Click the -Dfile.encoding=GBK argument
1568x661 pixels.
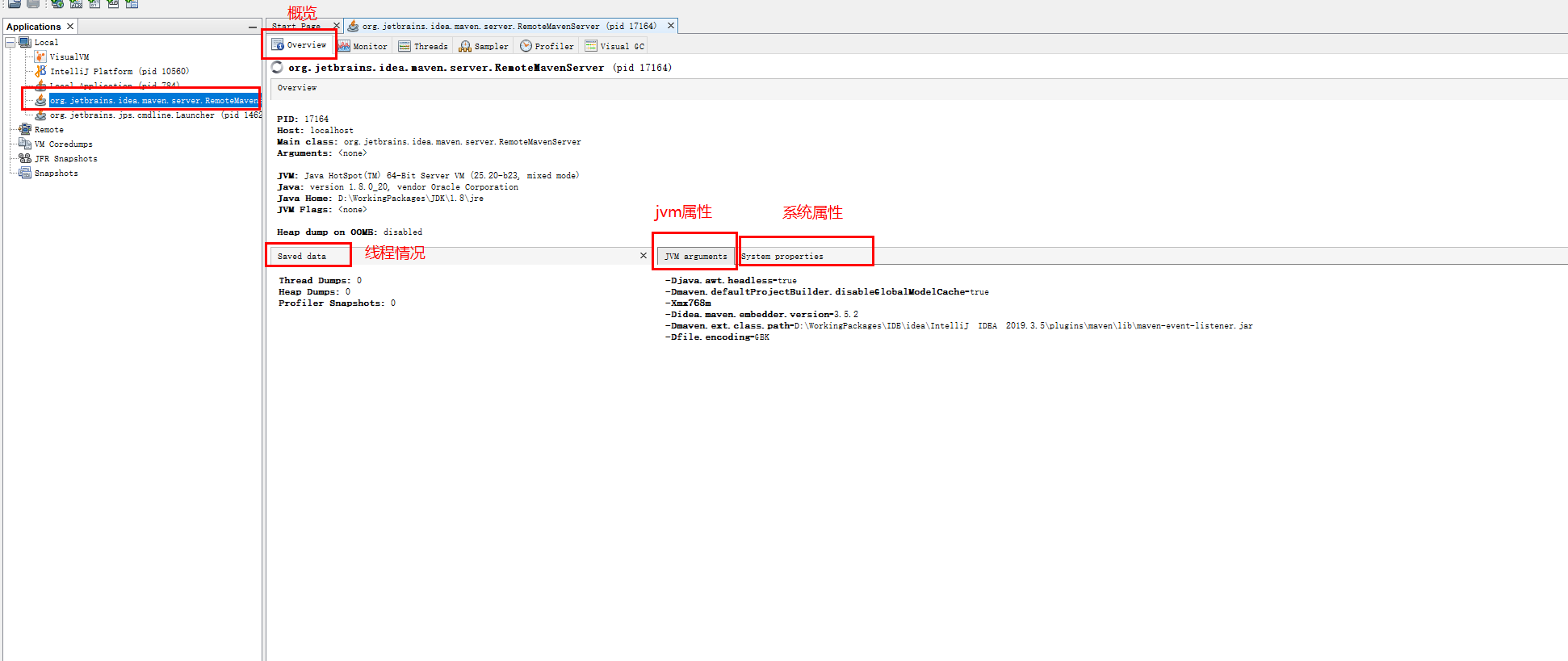[717, 337]
